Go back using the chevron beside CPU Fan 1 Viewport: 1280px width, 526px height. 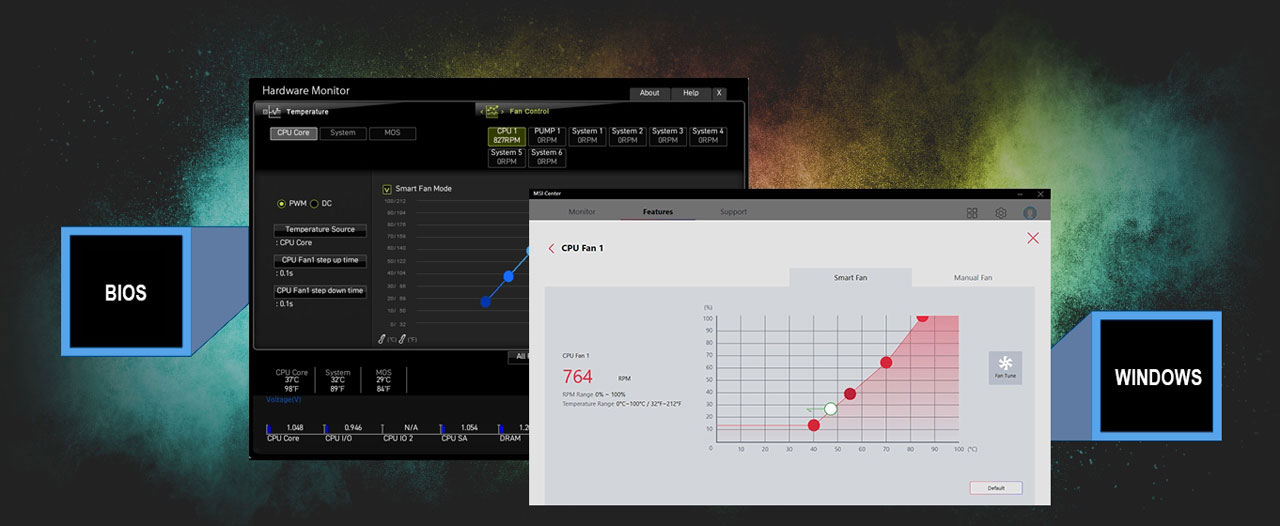tap(551, 248)
